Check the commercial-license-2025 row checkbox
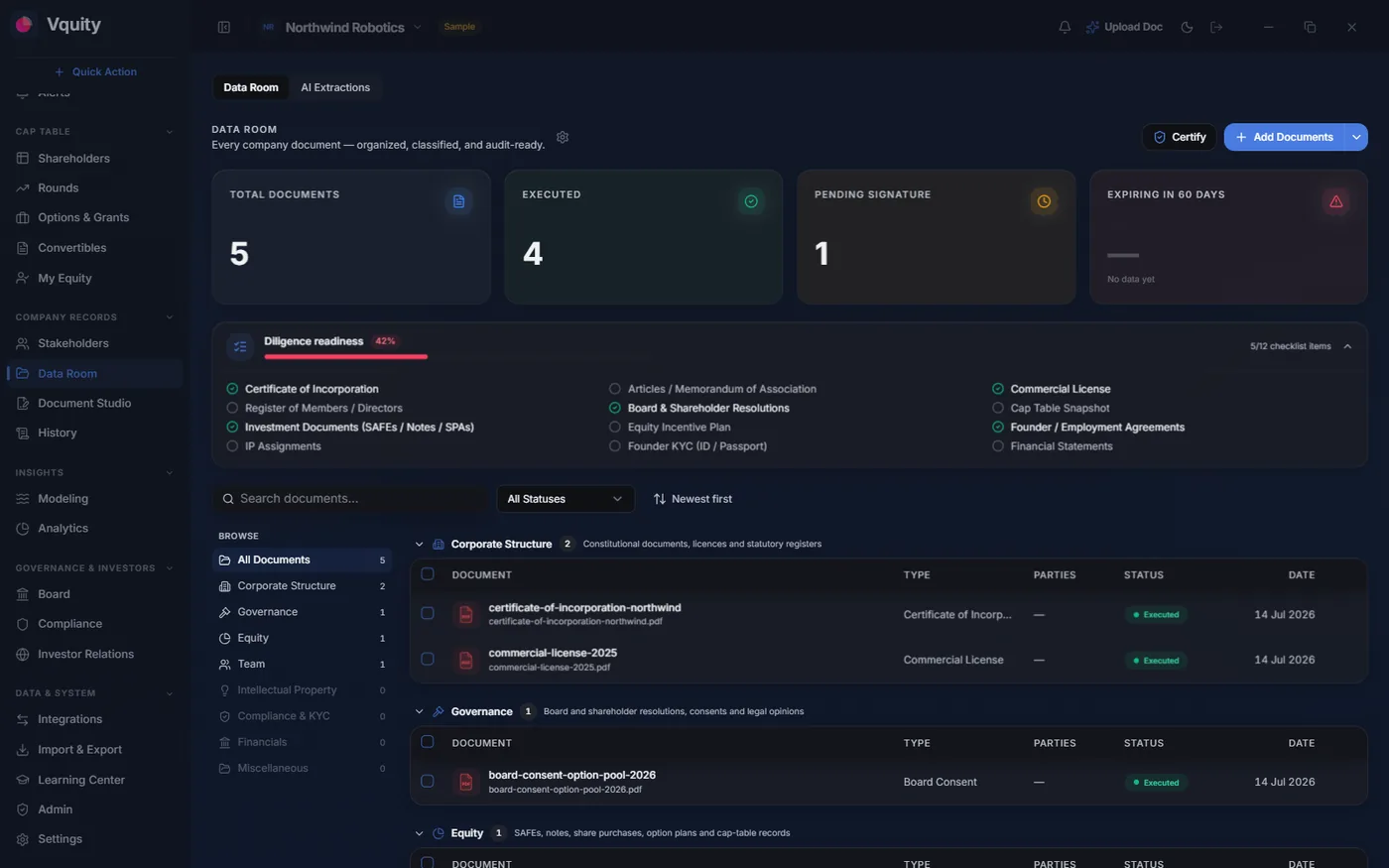The image size is (1389, 868). click(x=428, y=660)
